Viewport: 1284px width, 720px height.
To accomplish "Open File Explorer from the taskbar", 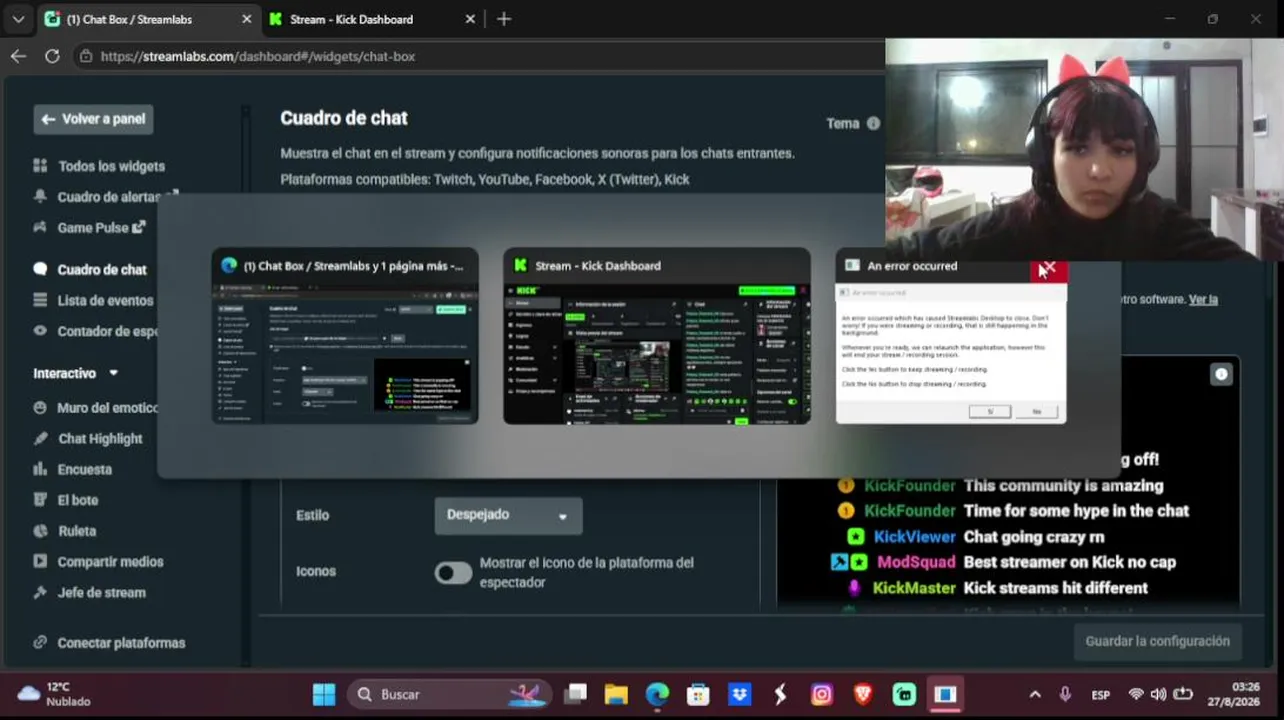I will (x=616, y=694).
